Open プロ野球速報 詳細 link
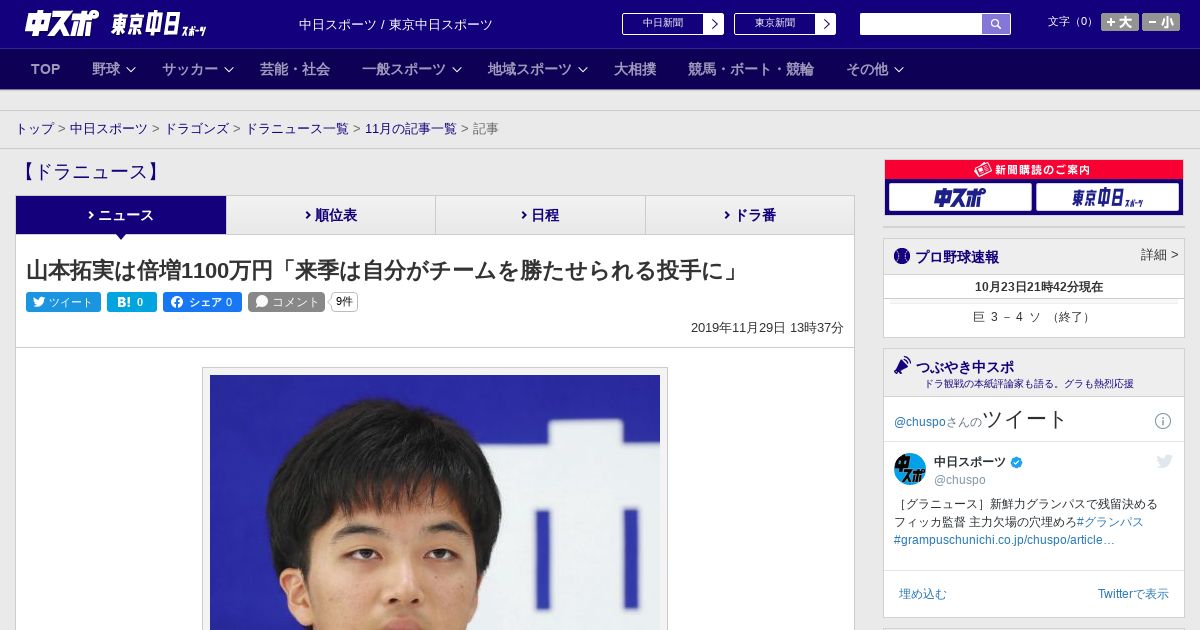1200x630 pixels. 1159,255
